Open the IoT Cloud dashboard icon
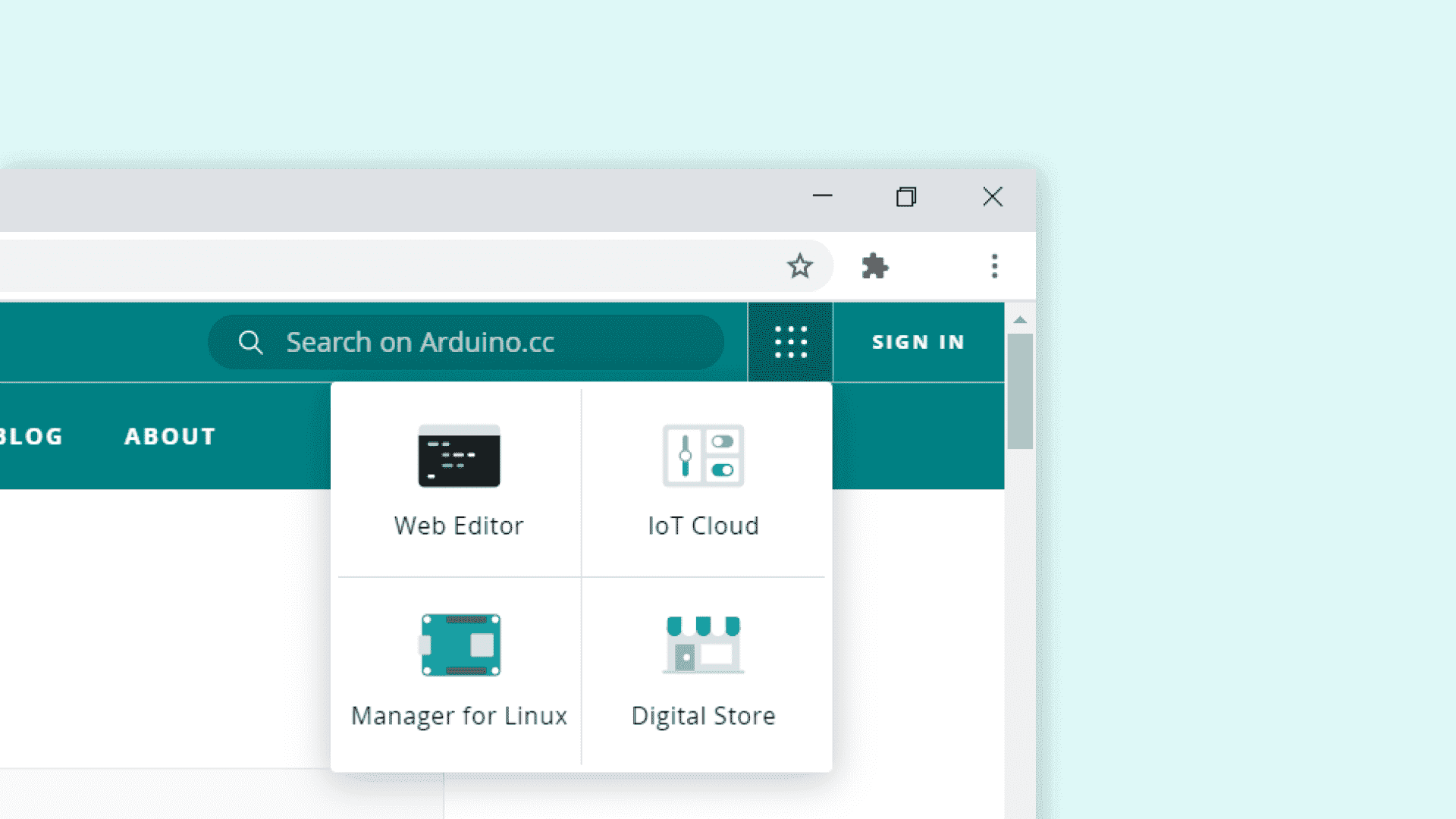1456x819 pixels. [703, 456]
